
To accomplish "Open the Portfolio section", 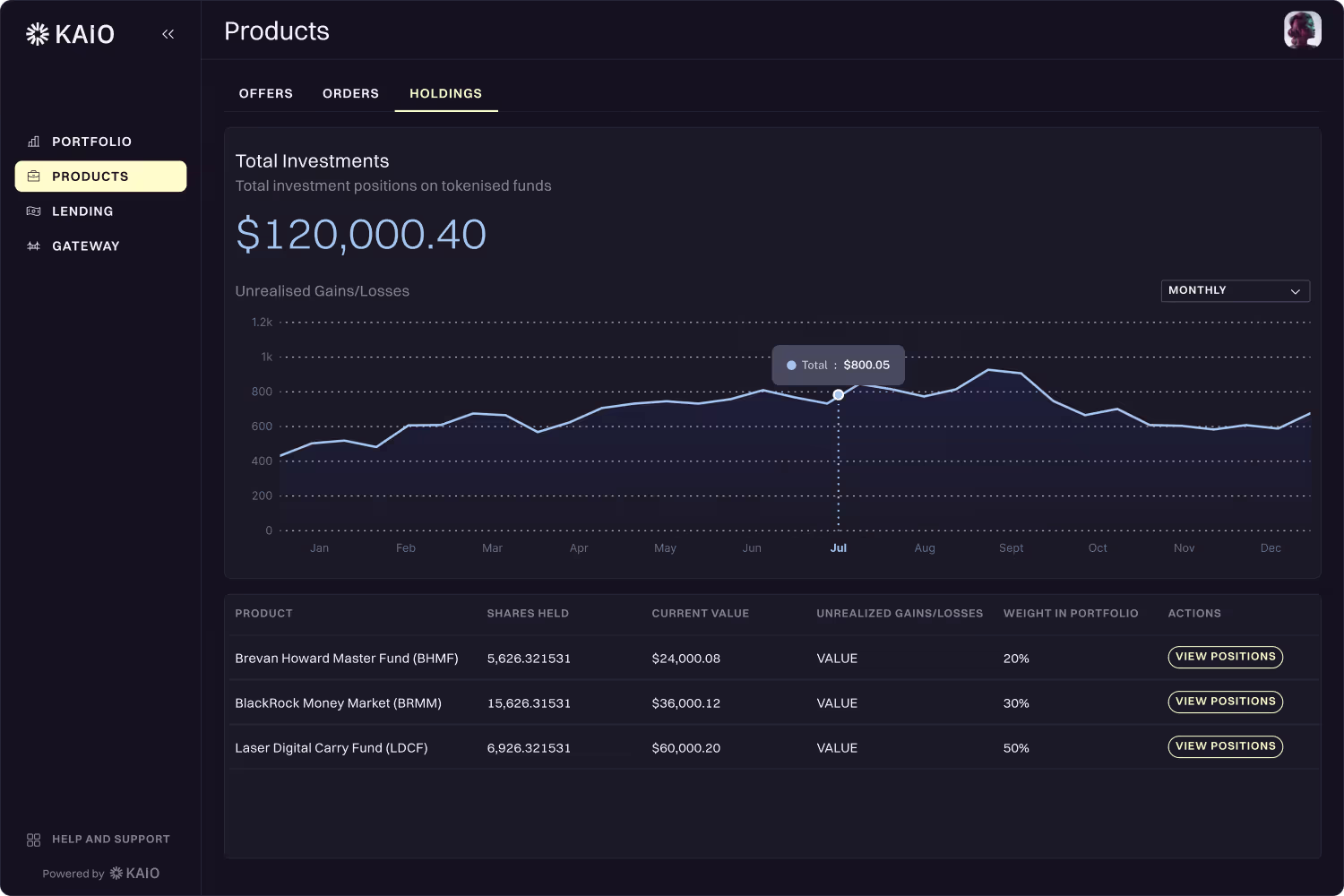I will click(x=100, y=142).
